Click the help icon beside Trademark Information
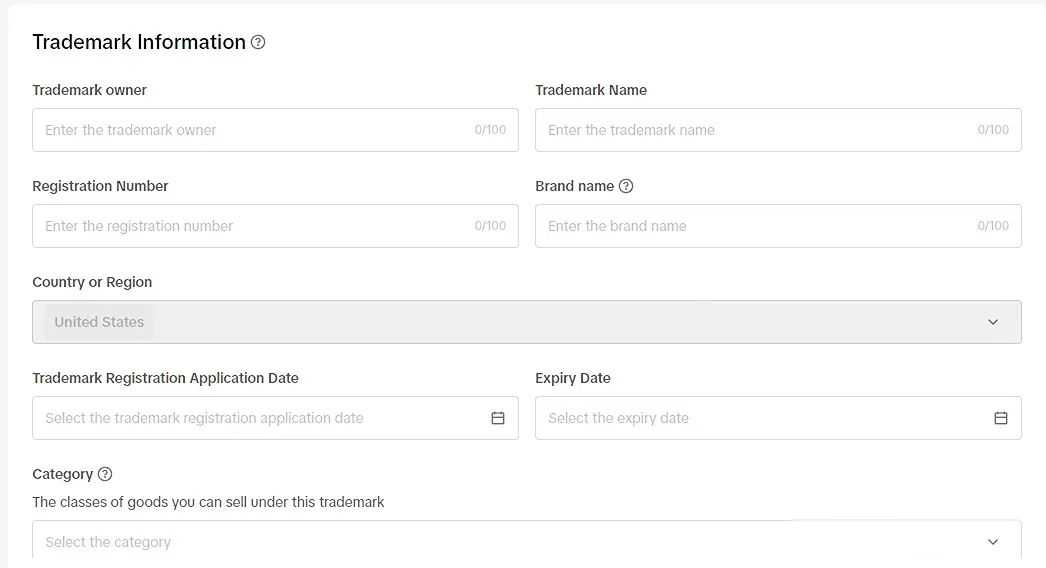This screenshot has width=1046, height=568. tap(258, 42)
